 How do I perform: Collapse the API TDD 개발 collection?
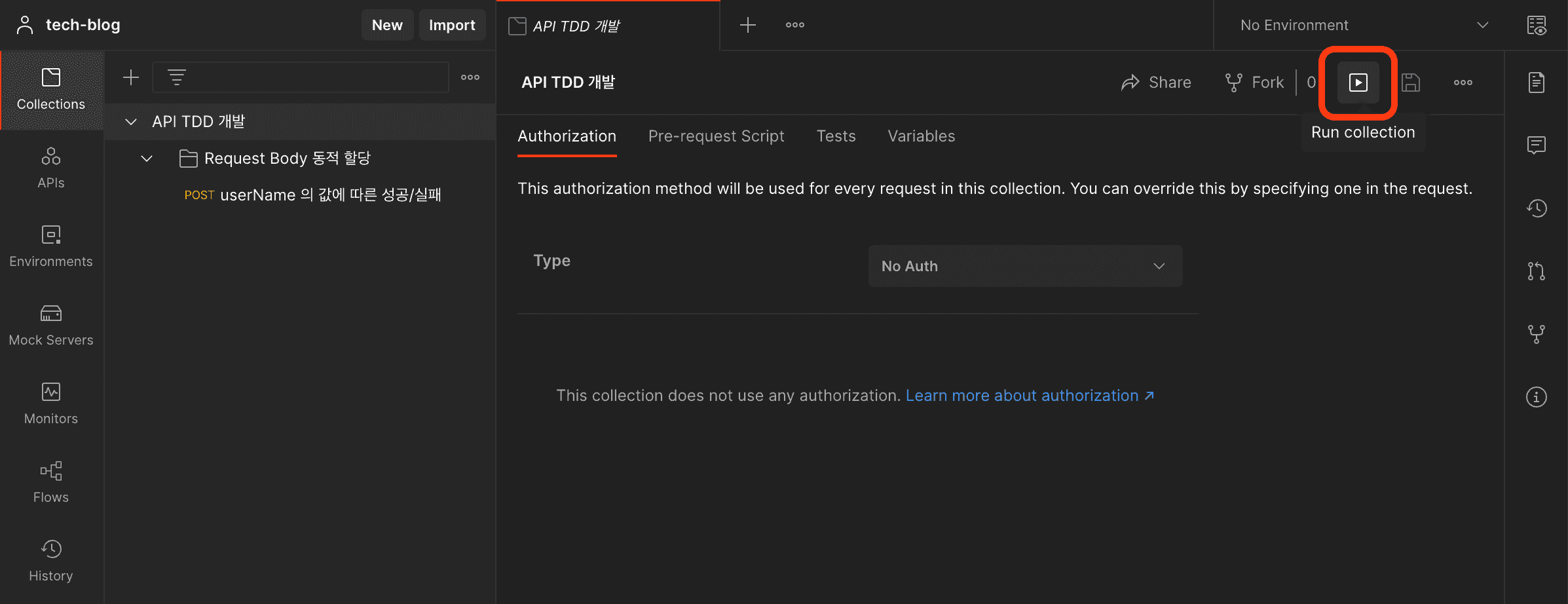[131, 122]
